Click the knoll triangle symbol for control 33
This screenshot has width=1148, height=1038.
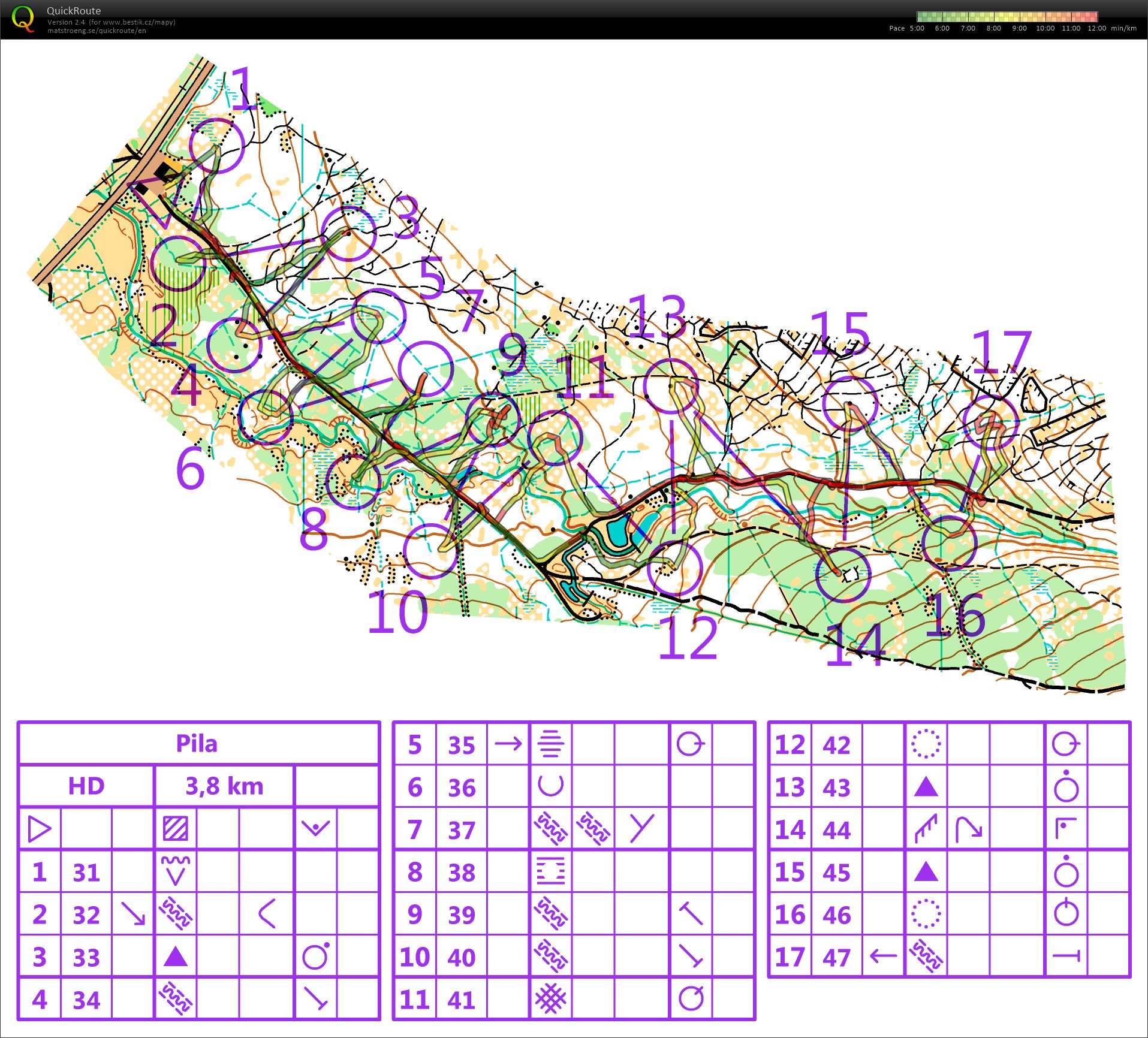(177, 956)
